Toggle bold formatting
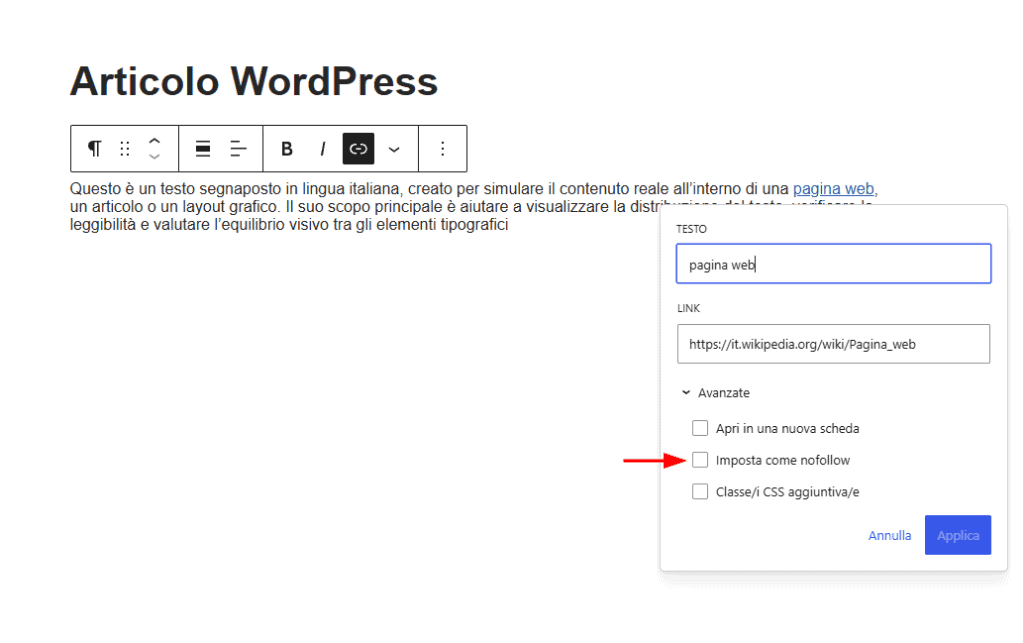The height and width of the screenshot is (643, 1024). 287,149
